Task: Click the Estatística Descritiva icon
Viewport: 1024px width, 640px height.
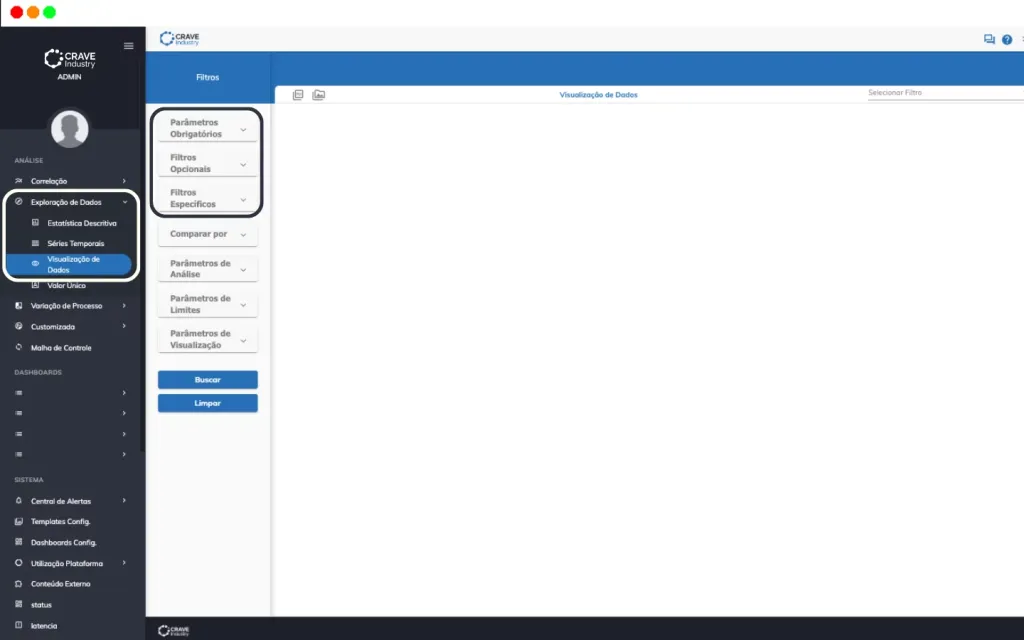Action: 35,223
